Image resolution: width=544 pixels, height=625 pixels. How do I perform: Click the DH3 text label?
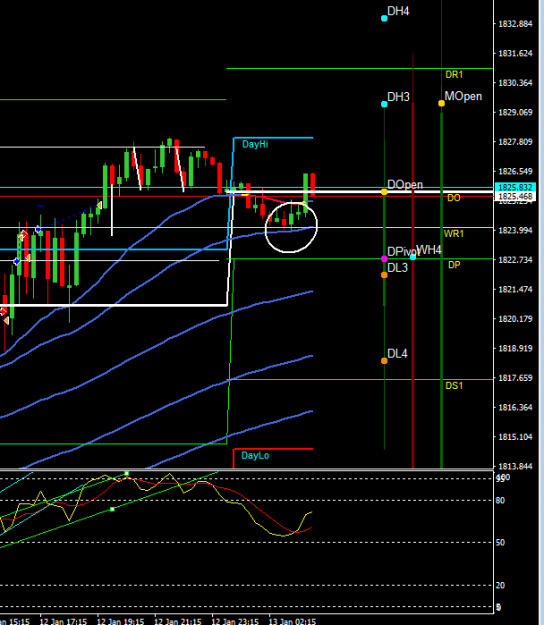pos(398,97)
